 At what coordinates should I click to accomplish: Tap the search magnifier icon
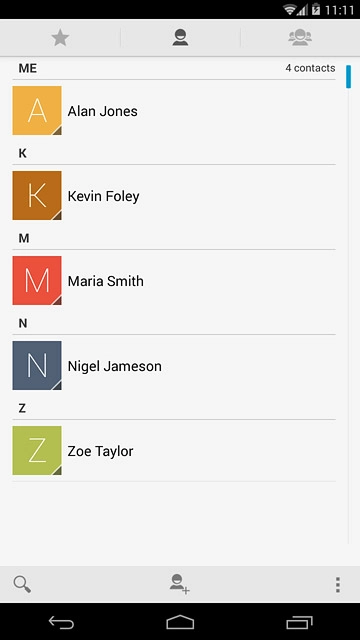point(22,584)
